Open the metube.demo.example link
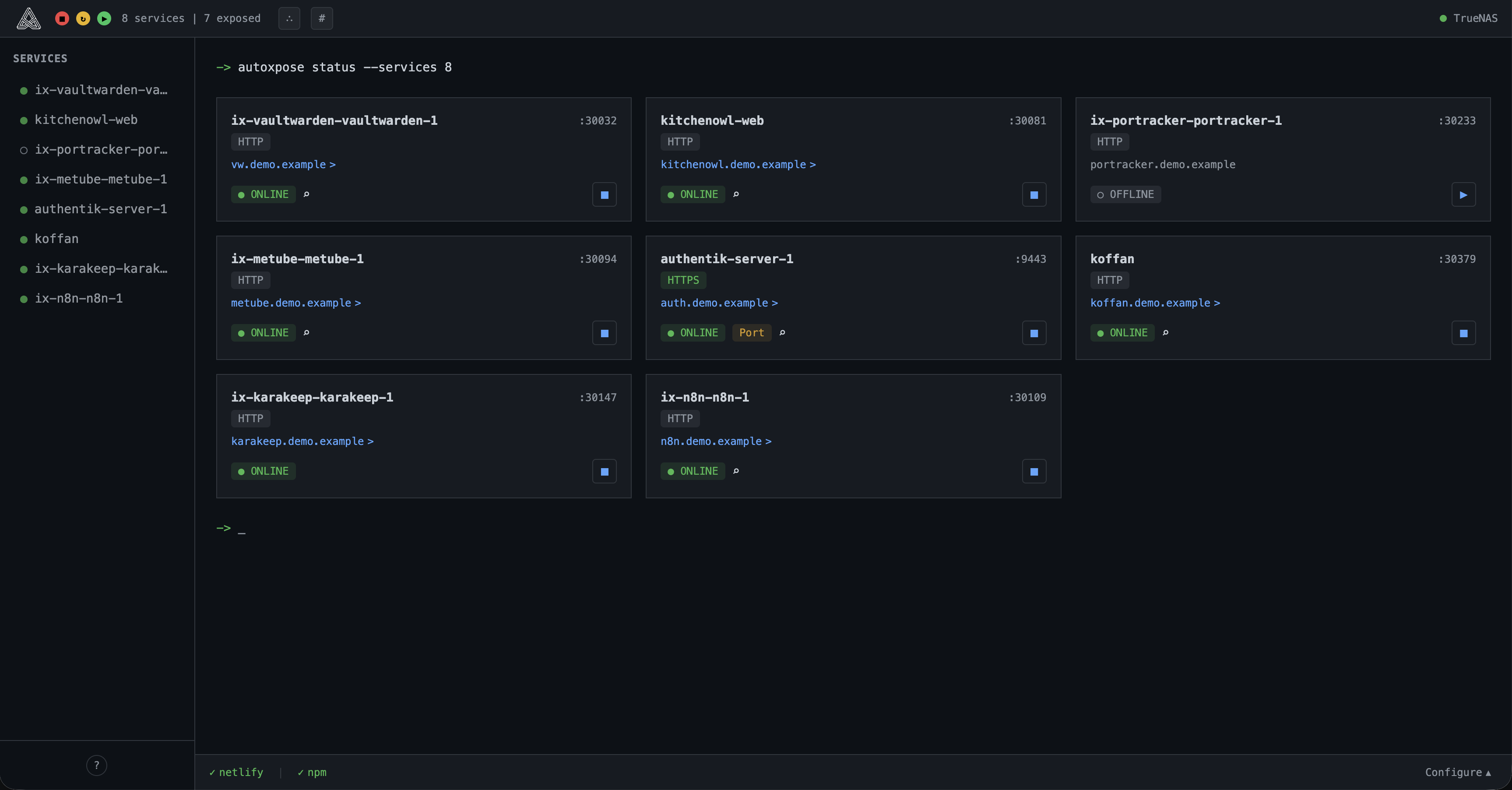 [x=296, y=303]
